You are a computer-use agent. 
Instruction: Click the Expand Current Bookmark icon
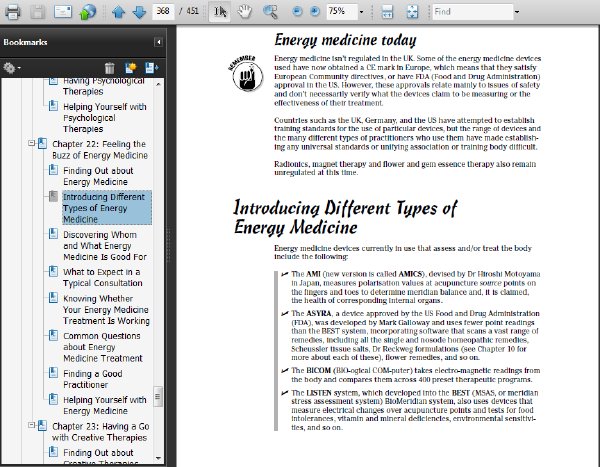click(152, 68)
